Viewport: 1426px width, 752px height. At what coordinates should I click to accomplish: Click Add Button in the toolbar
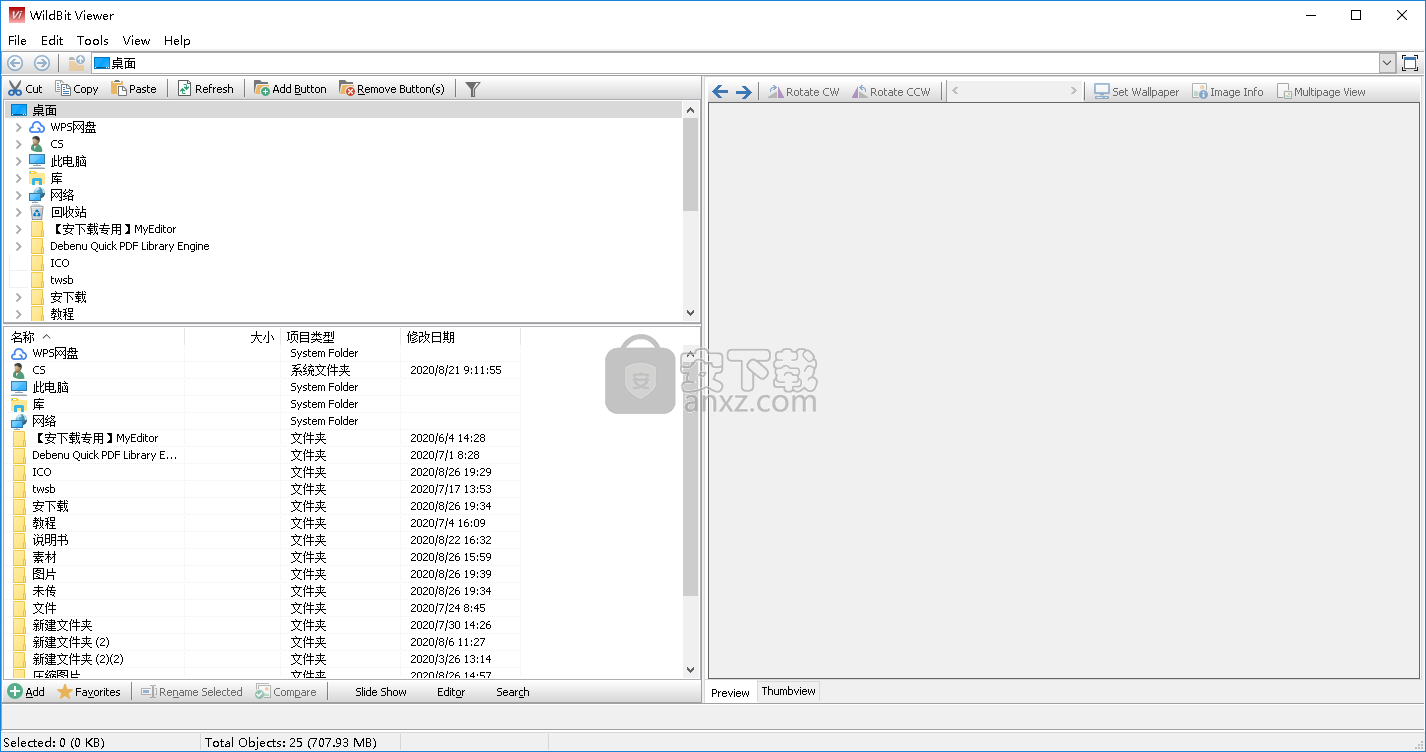pyautogui.click(x=290, y=89)
